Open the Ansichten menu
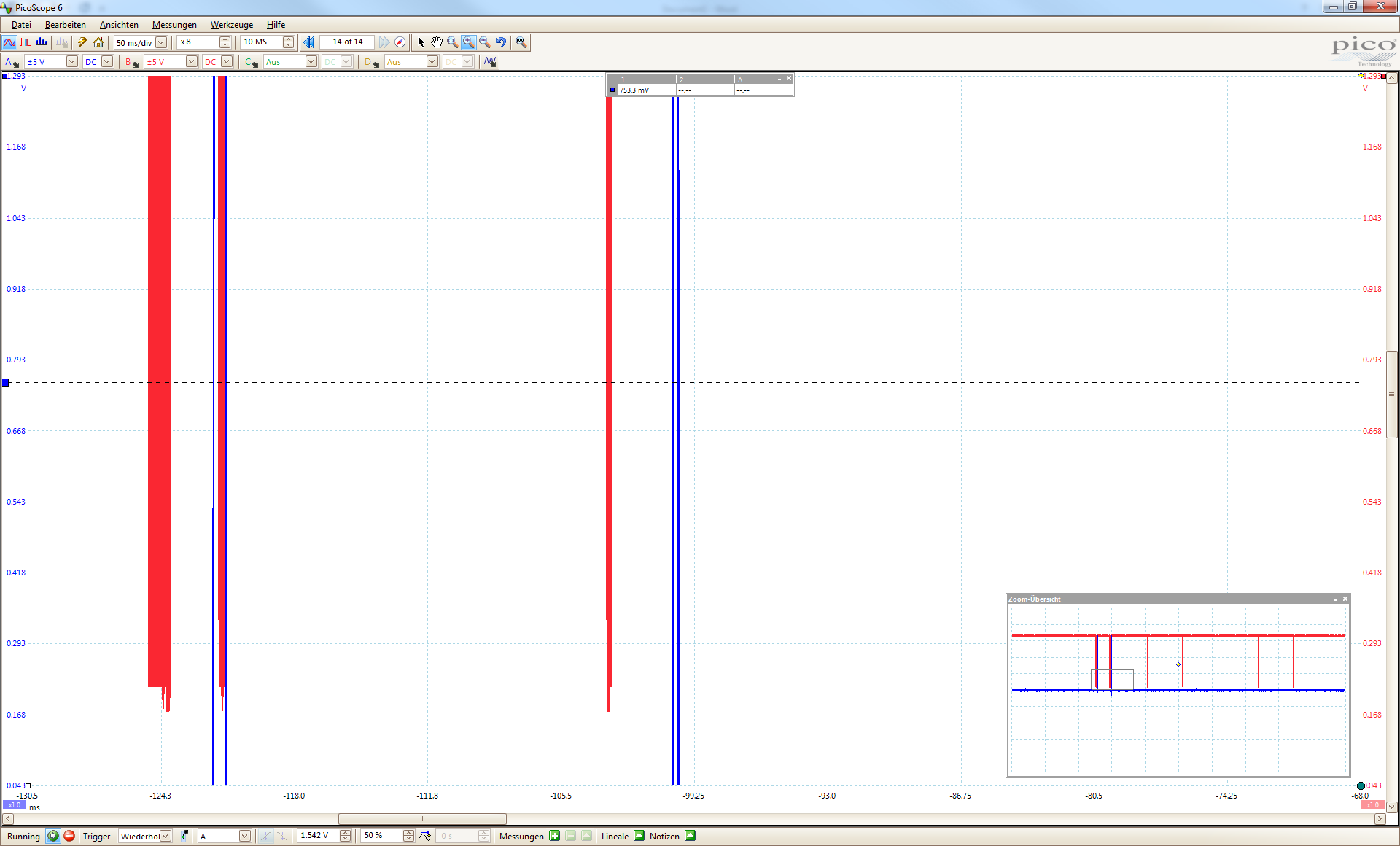This screenshot has width=1400, height=846. click(x=119, y=25)
